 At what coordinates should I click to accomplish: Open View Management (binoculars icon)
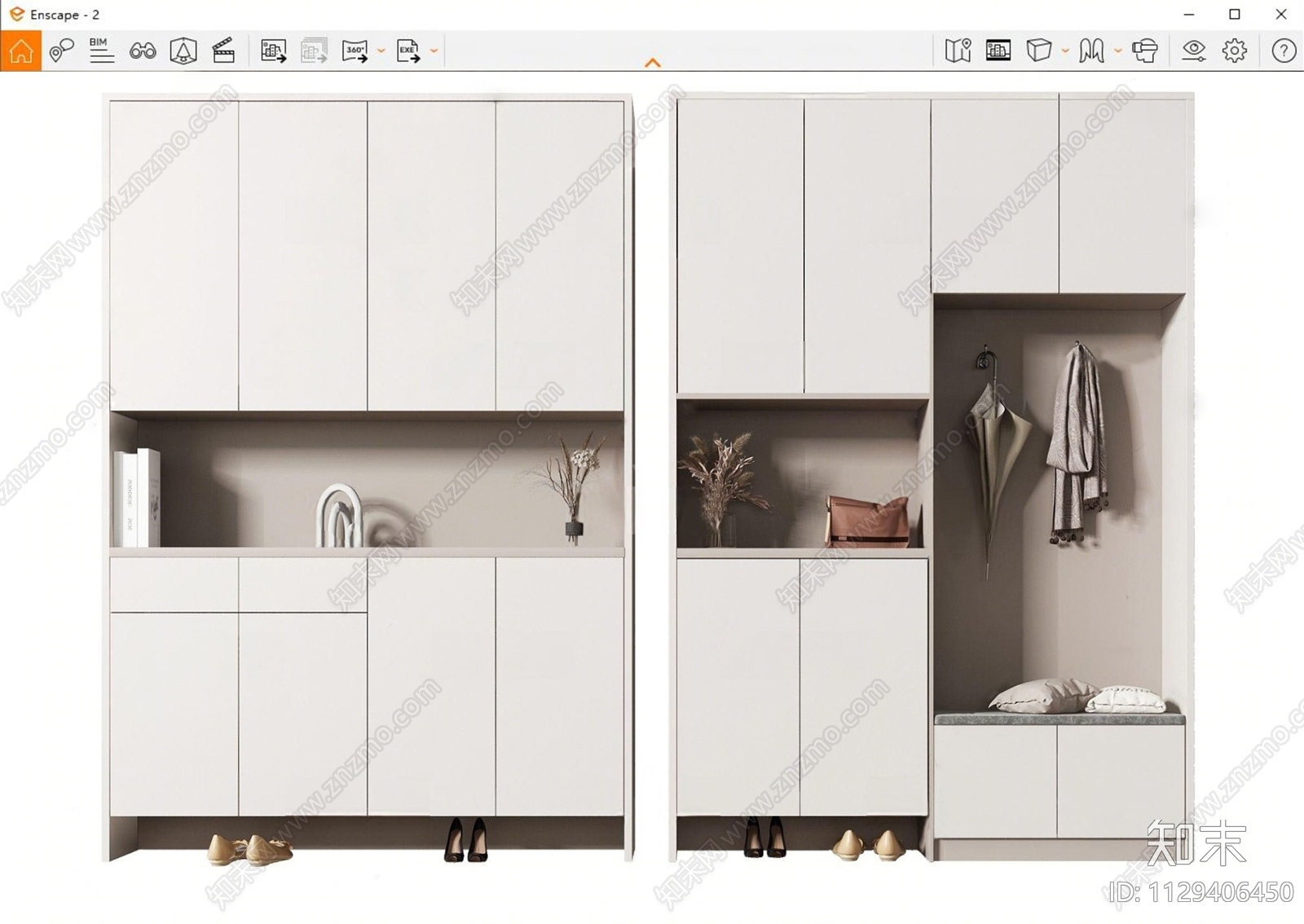click(x=143, y=51)
